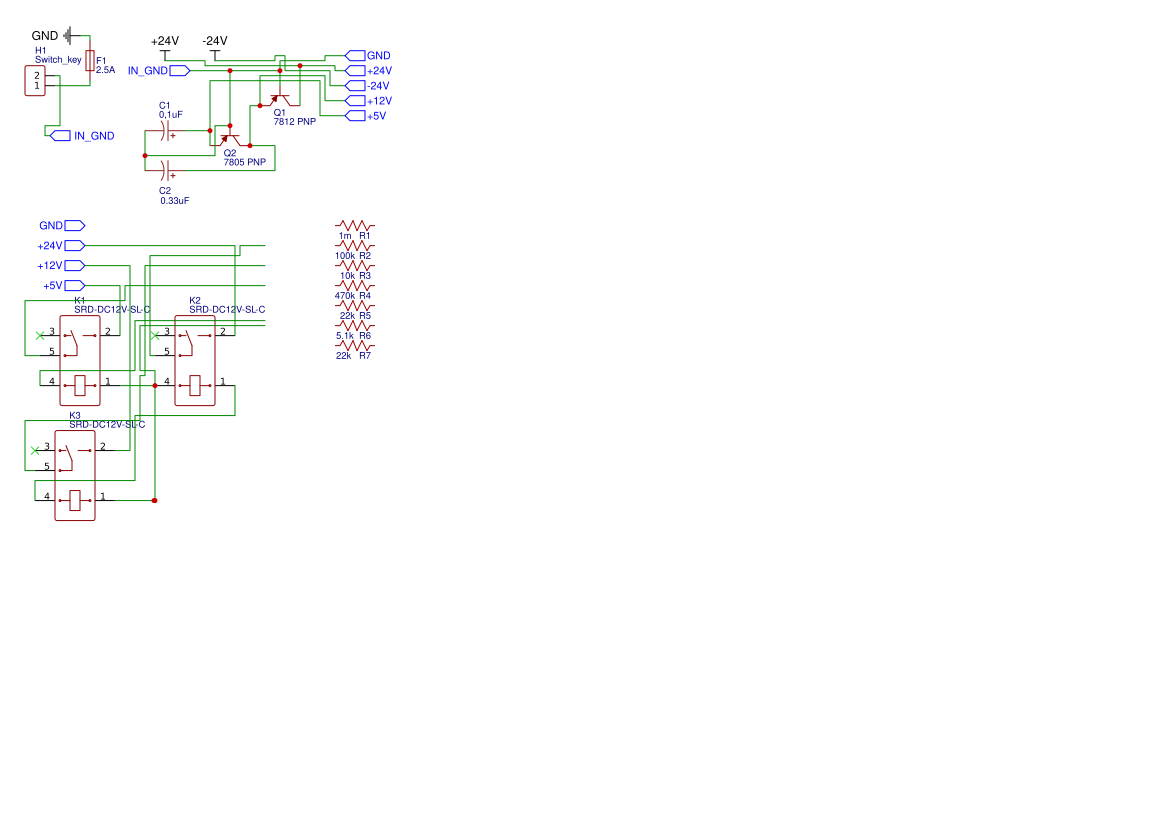Click no-connect marker on K2 pin 3
Viewport: 1169px width, 827px height.
click(155, 336)
